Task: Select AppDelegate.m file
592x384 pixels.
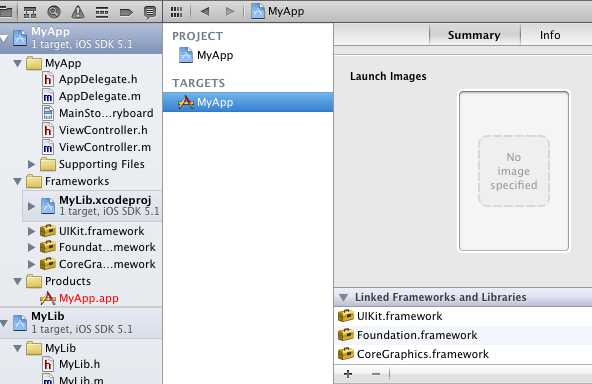Action: [x=92, y=96]
